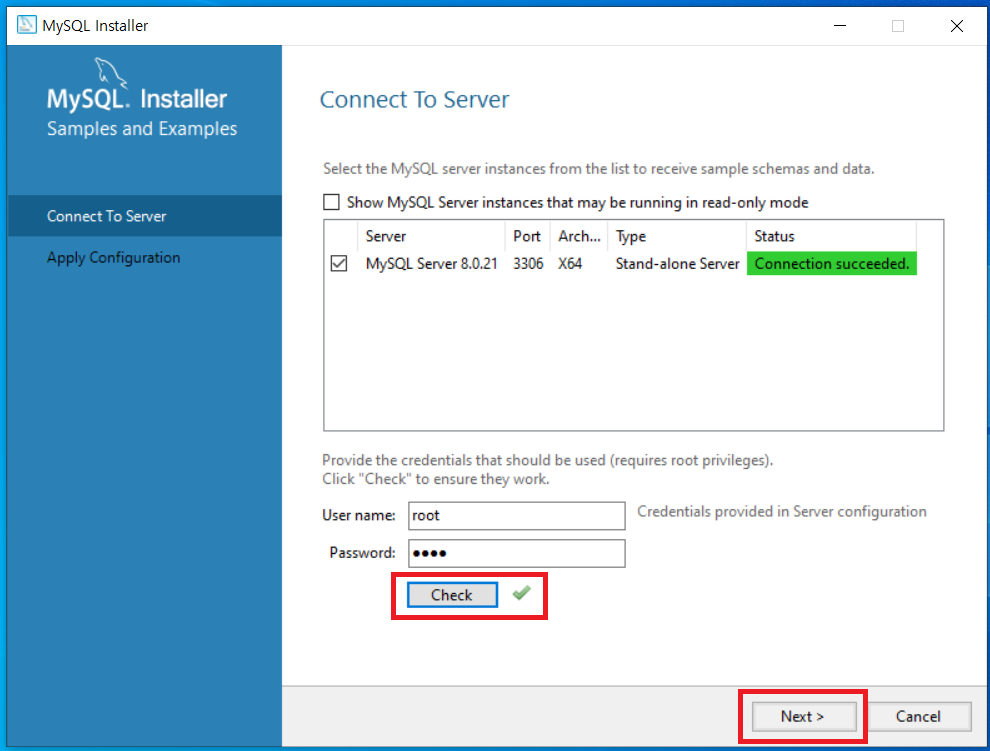
Task: Click the Type column header
Action: (x=677, y=236)
